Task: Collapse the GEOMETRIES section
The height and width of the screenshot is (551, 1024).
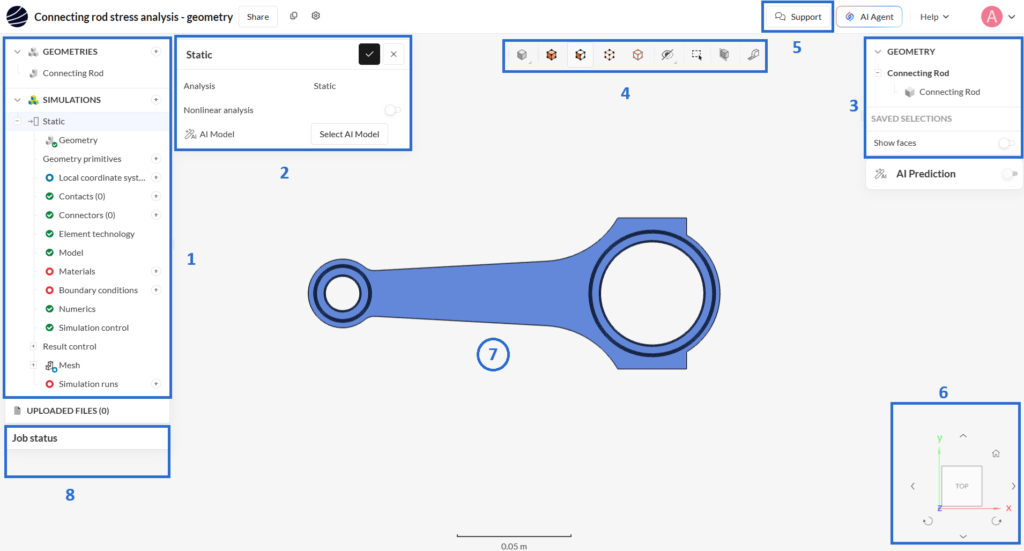Action: (18, 52)
